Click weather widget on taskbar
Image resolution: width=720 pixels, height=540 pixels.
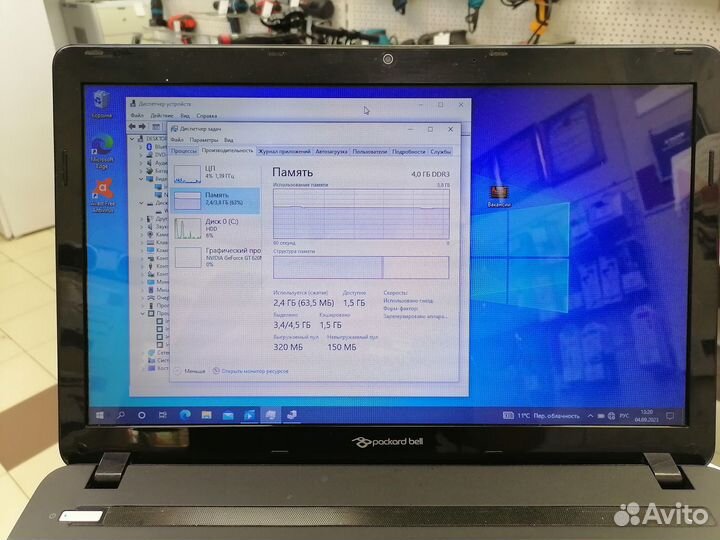click(x=541, y=416)
